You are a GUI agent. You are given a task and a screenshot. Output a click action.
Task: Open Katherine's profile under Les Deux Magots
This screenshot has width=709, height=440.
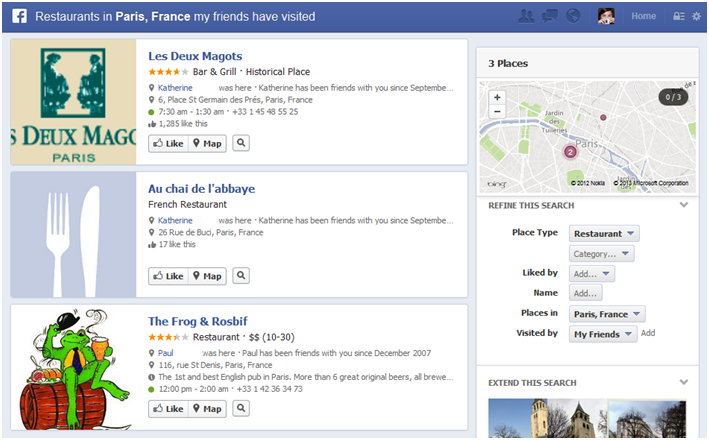(x=175, y=88)
